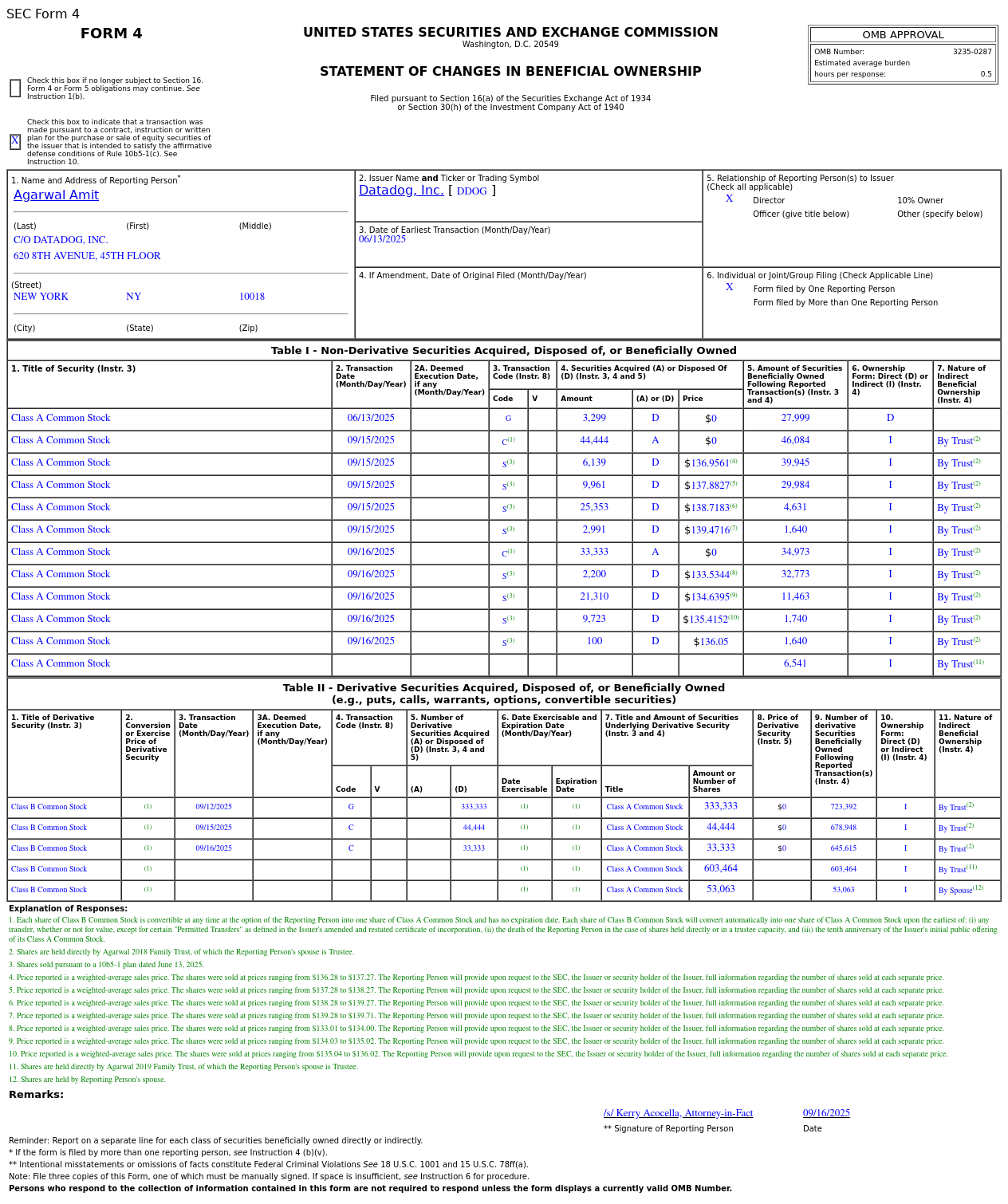Select the hours per response value 0.5
Image resolution: width=1008 pixels, height=1204 pixels.
tap(986, 74)
